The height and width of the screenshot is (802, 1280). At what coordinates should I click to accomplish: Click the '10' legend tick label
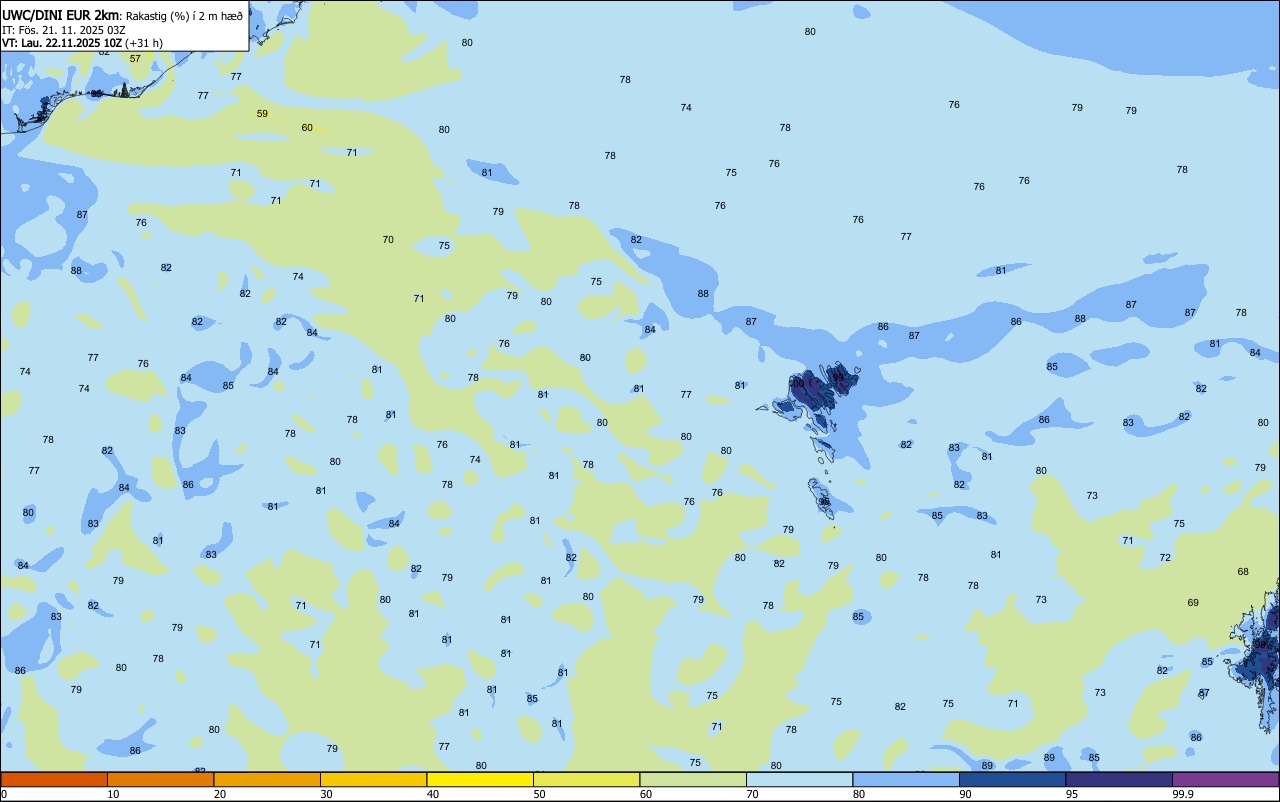coord(113,794)
